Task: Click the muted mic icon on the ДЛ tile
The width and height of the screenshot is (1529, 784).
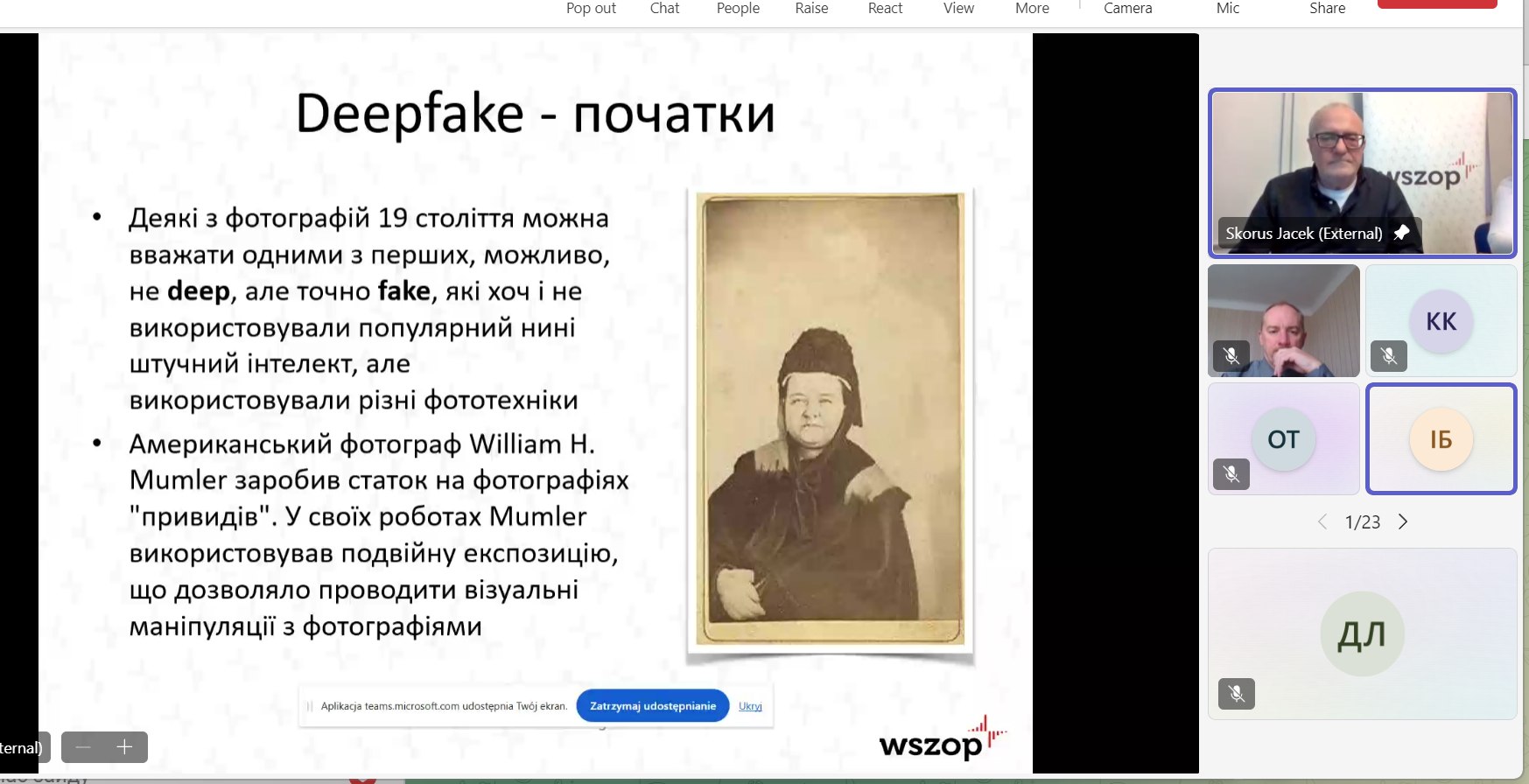Action: (1237, 694)
